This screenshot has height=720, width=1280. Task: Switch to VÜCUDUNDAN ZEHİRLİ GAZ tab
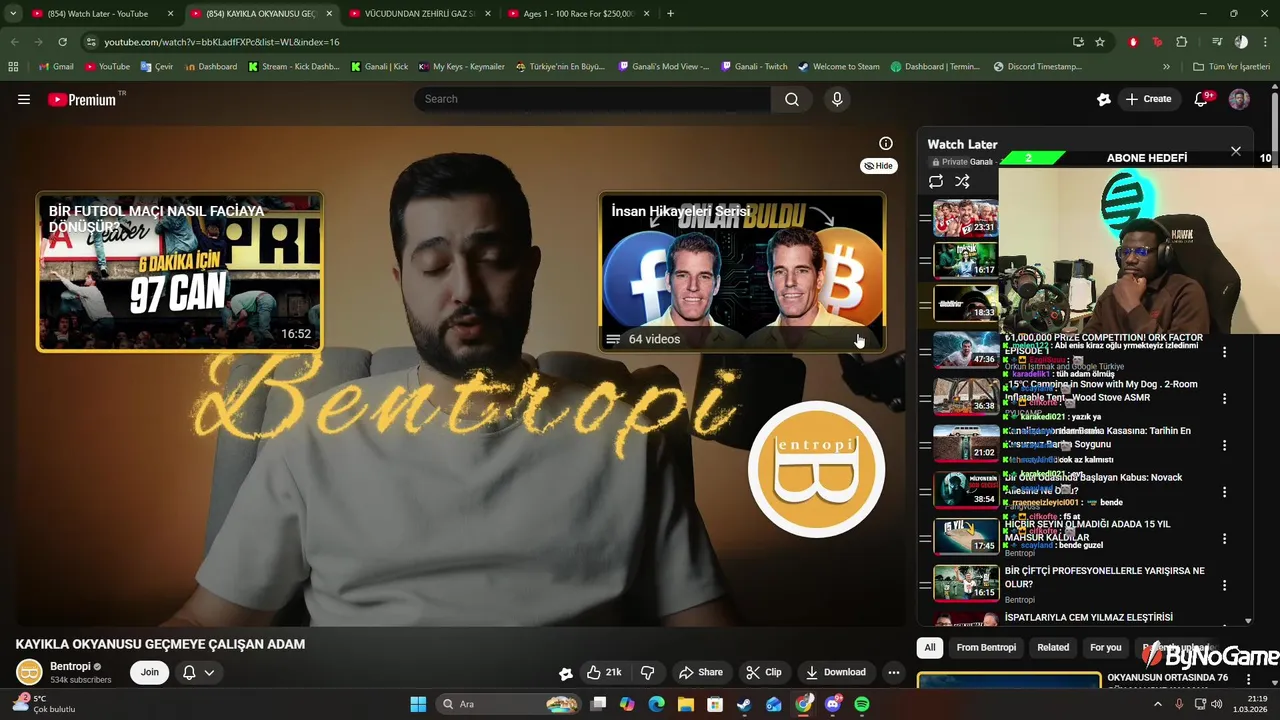(420, 14)
